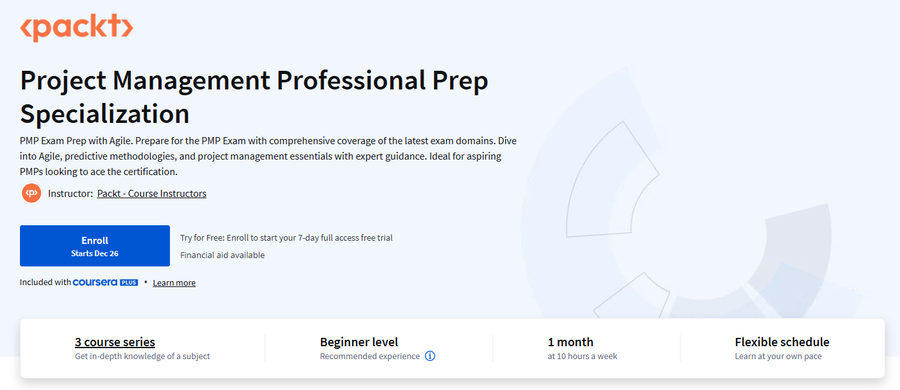The height and width of the screenshot is (390, 900).
Task: Click the Packt logo at top
Action: point(76,28)
